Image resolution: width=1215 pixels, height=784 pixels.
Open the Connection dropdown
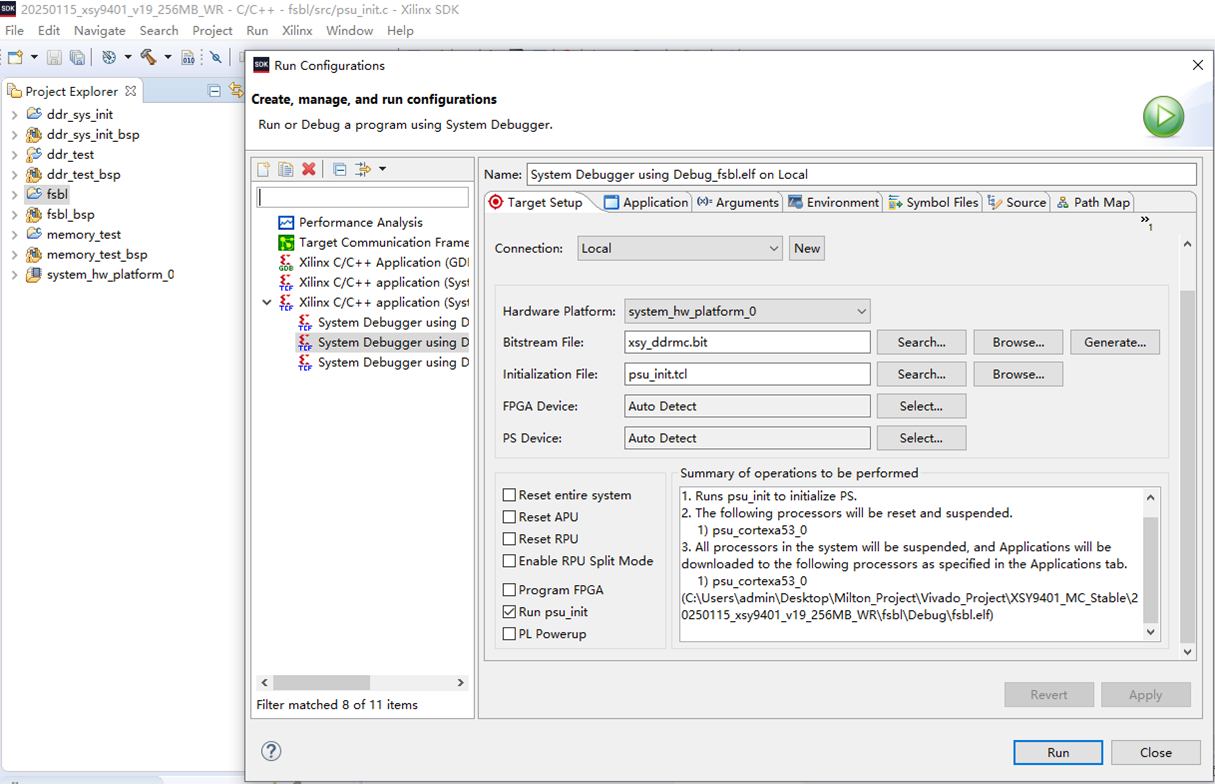tap(775, 248)
